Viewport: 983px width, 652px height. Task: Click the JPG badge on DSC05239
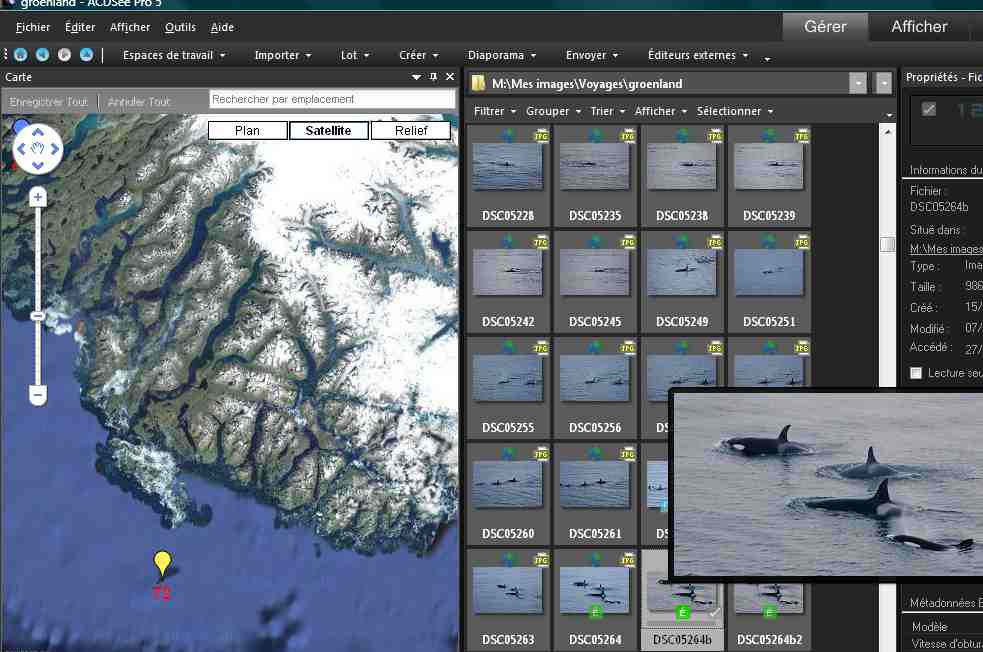click(802, 135)
